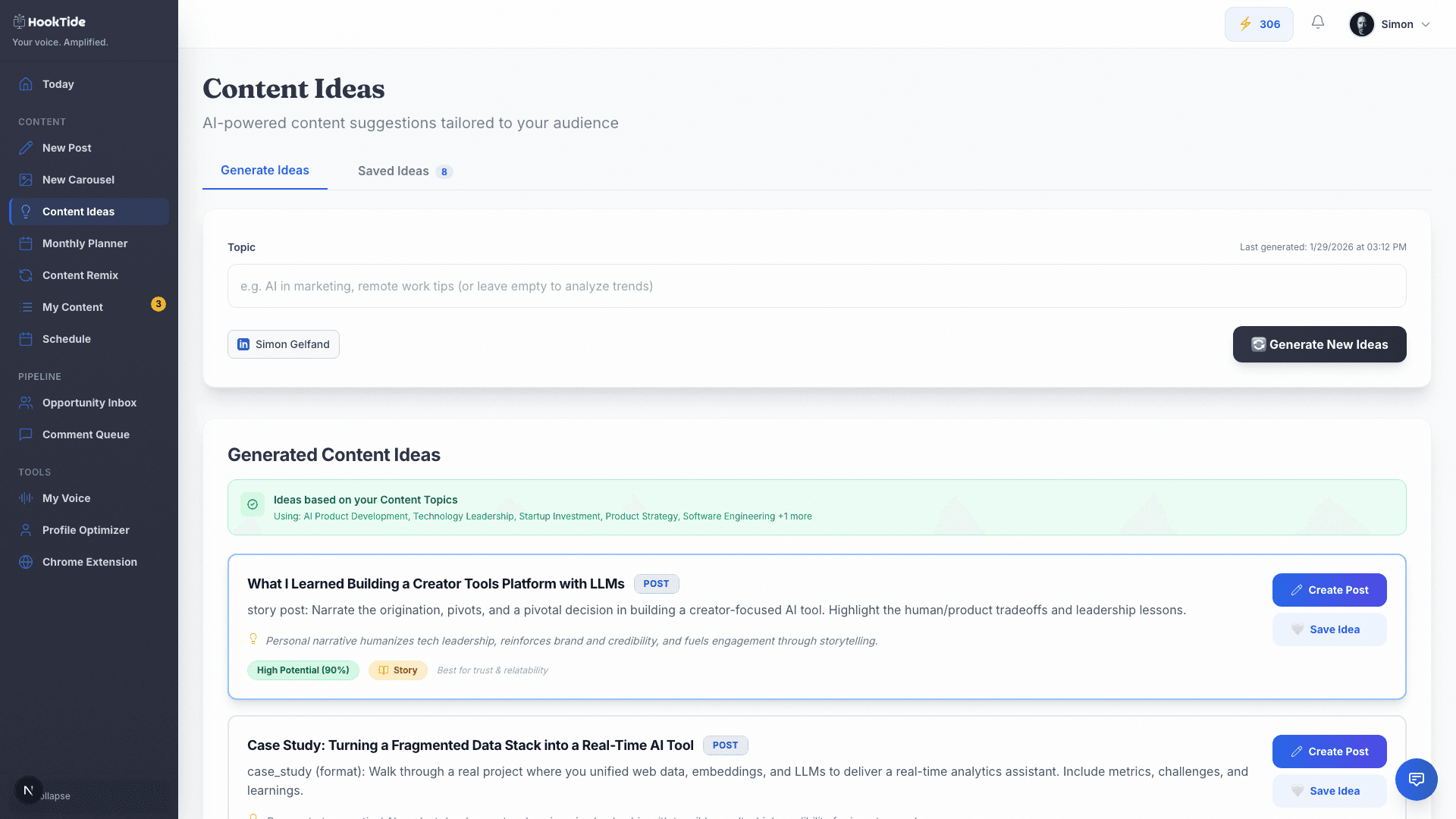The image size is (1456, 819).
Task: Click the Story format tag
Action: pos(398,670)
